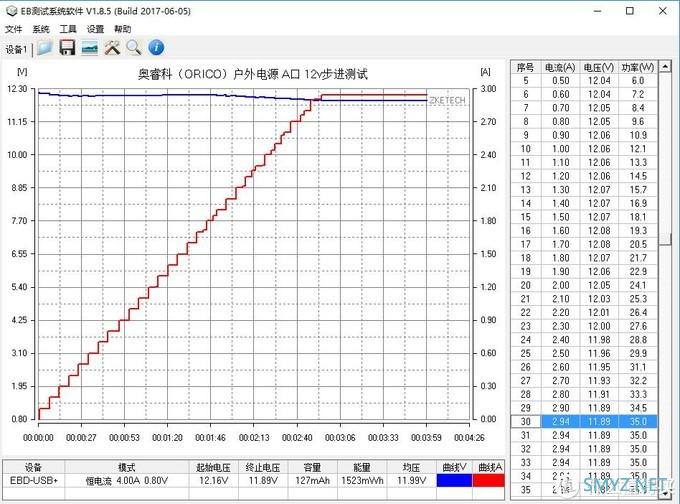Screen dimensions: 680x504
Task: Click the blue info icon
Action: click(x=156, y=48)
